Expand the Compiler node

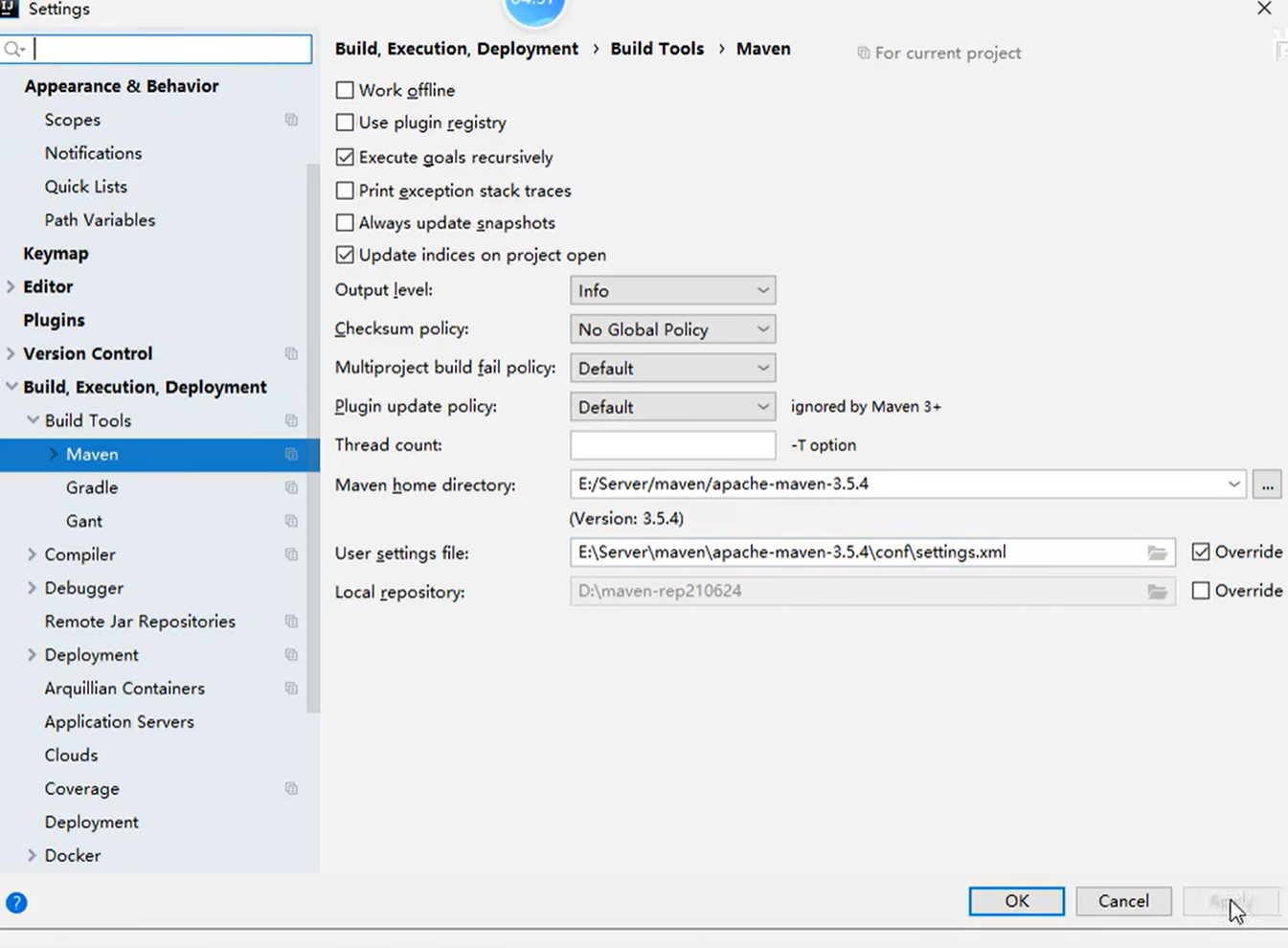[x=33, y=554]
